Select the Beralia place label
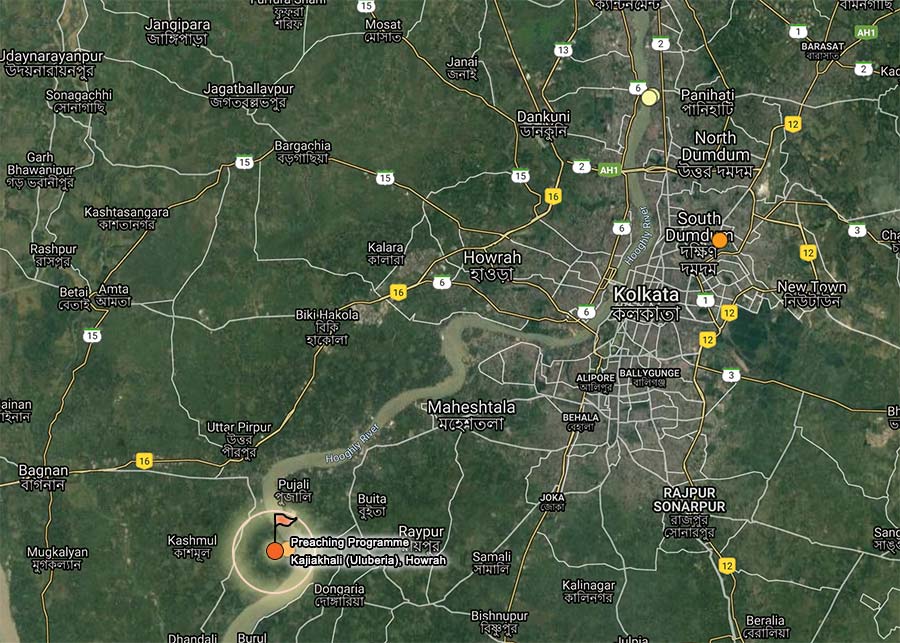This screenshot has height=643, width=900. point(765,627)
